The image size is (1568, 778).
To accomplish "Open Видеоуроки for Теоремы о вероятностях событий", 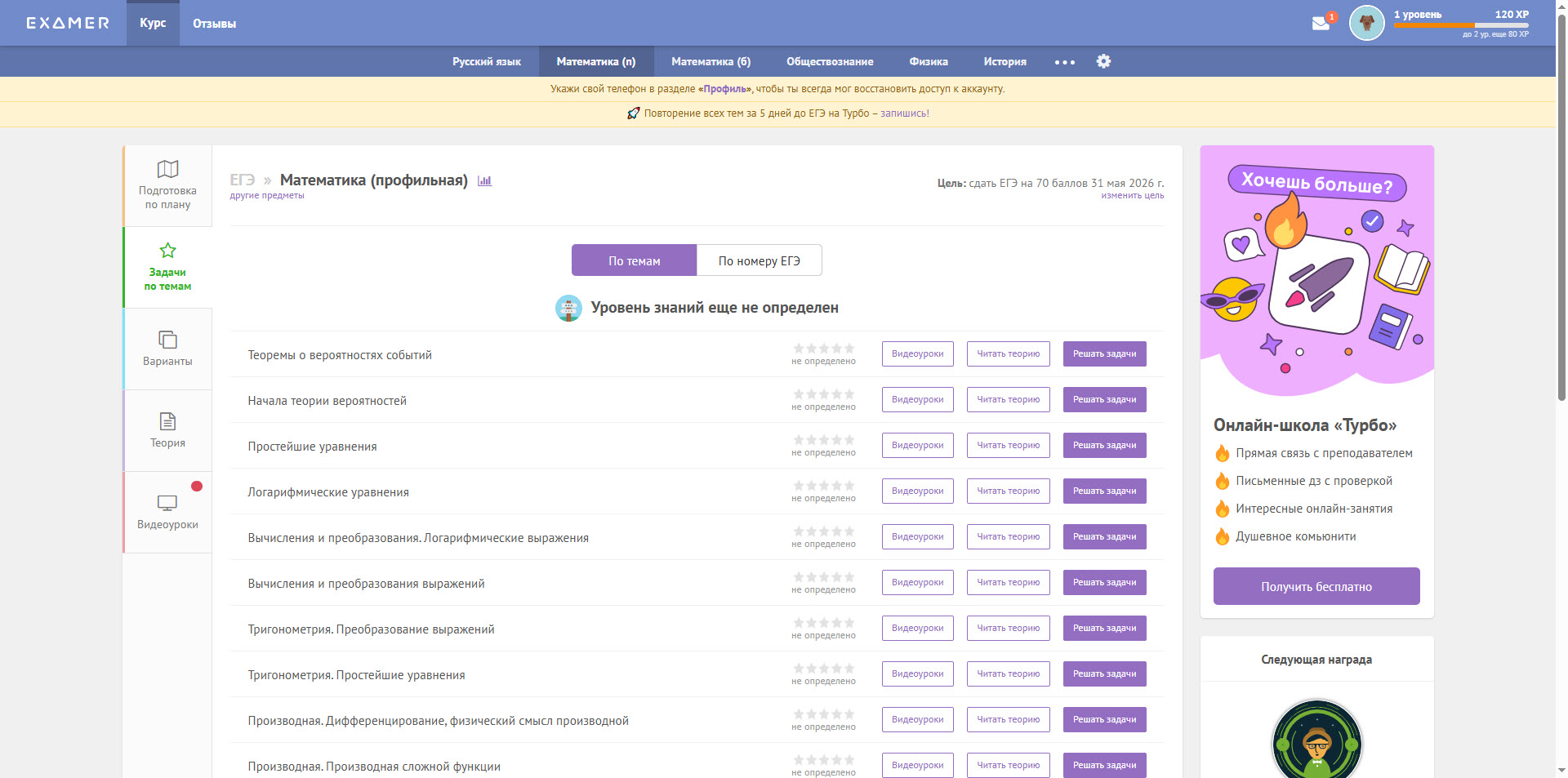I will coord(917,353).
